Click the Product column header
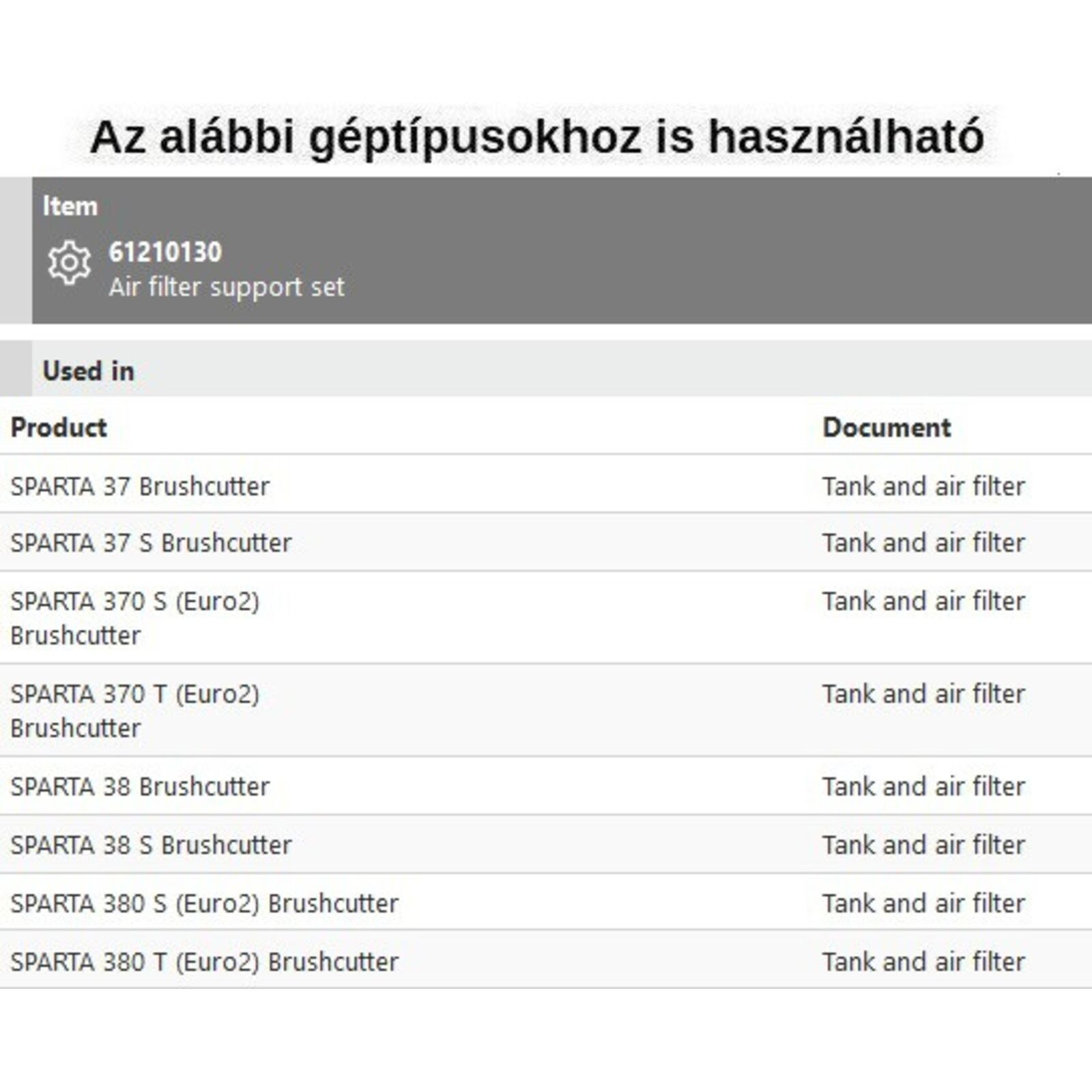The height and width of the screenshot is (1092, 1092). coord(59,428)
